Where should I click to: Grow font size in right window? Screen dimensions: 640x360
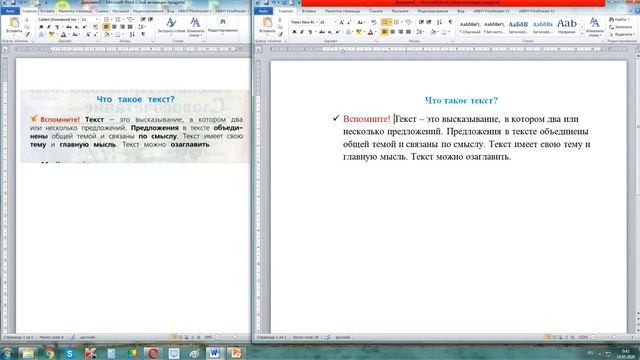click(342, 22)
